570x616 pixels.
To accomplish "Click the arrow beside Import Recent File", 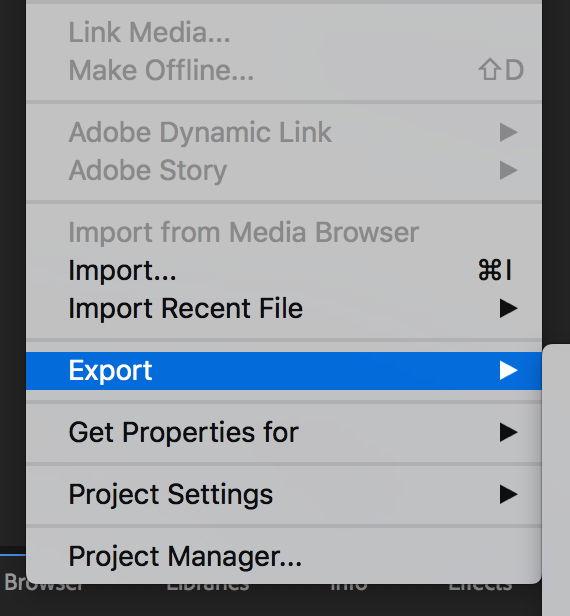I will [x=508, y=308].
